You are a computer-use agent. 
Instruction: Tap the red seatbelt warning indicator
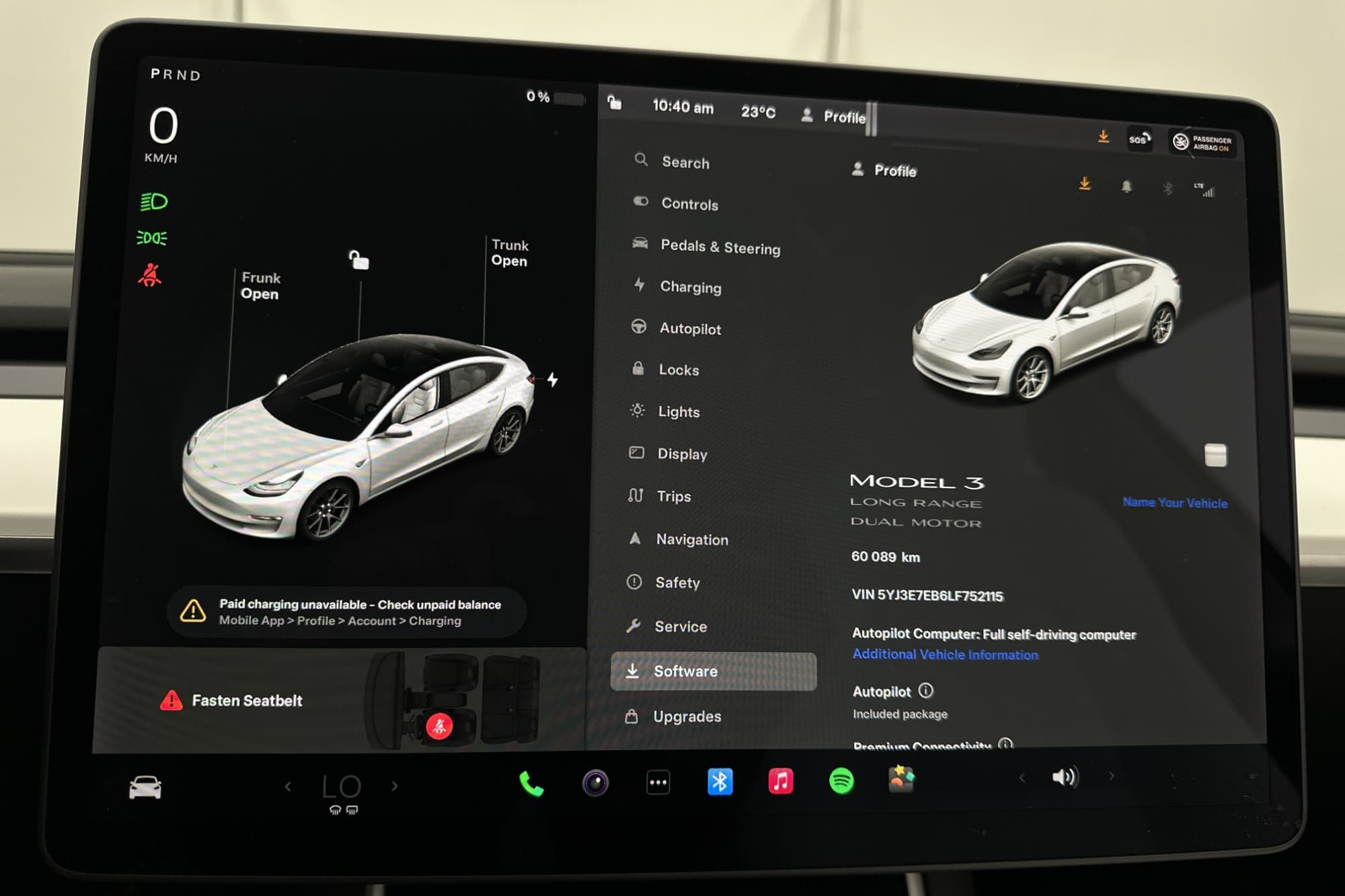point(150,275)
